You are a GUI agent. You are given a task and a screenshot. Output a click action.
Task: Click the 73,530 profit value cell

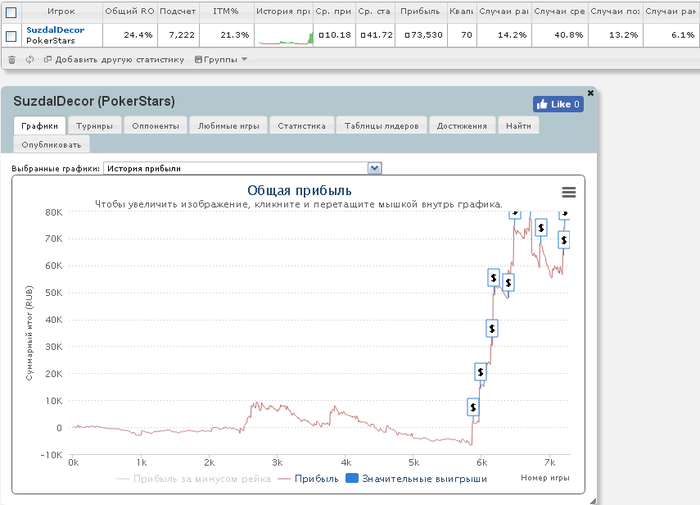(x=421, y=35)
